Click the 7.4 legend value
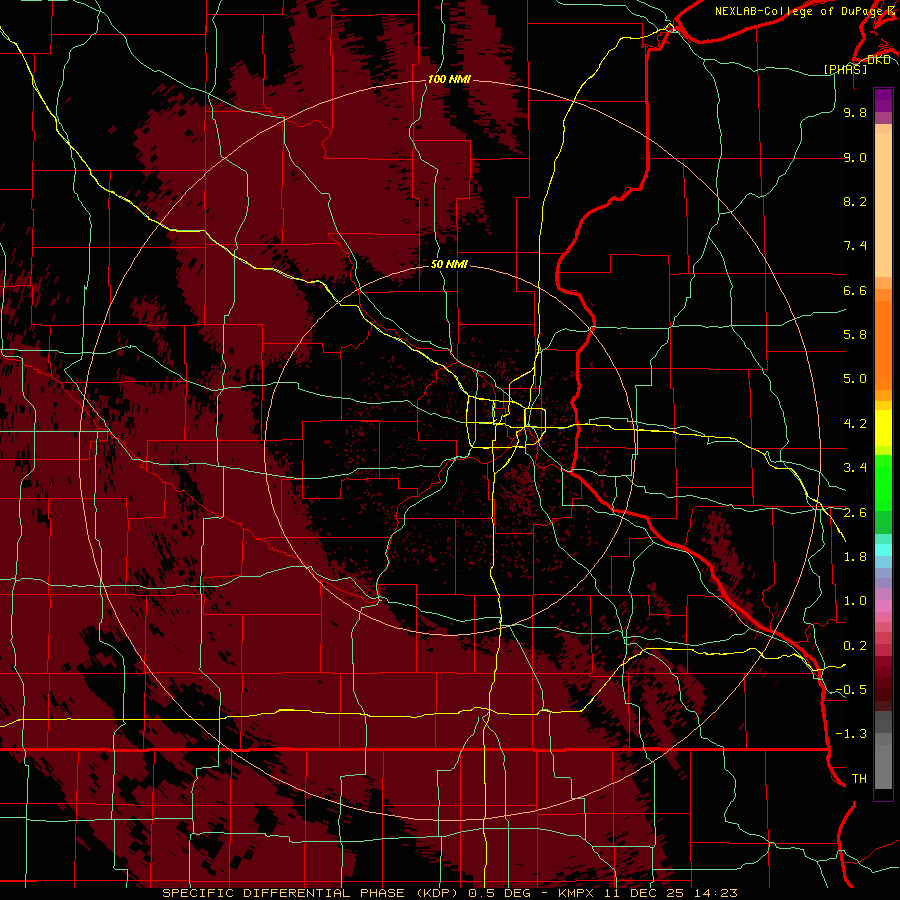Screen dimensions: 900x900 855,246
